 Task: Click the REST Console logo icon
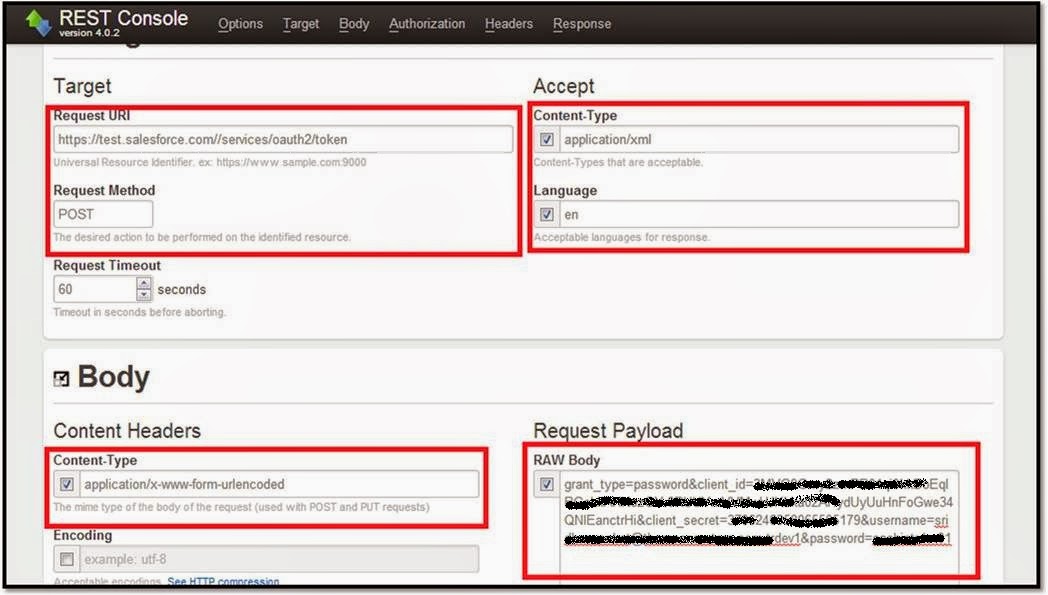38,21
